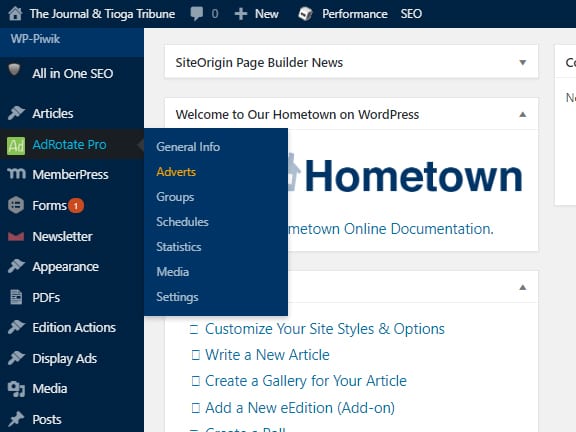Click the Forms notification badge
The width and height of the screenshot is (576, 432).
[x=76, y=206]
